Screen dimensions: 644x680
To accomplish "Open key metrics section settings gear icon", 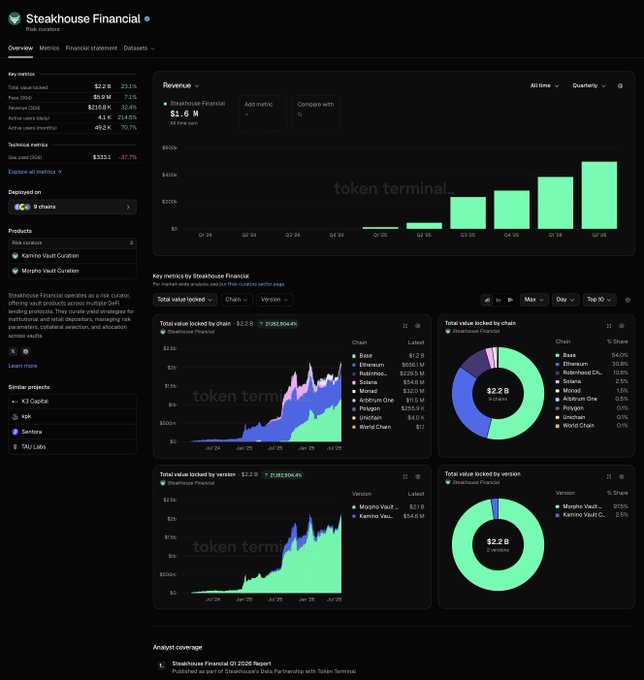I will [x=627, y=300].
